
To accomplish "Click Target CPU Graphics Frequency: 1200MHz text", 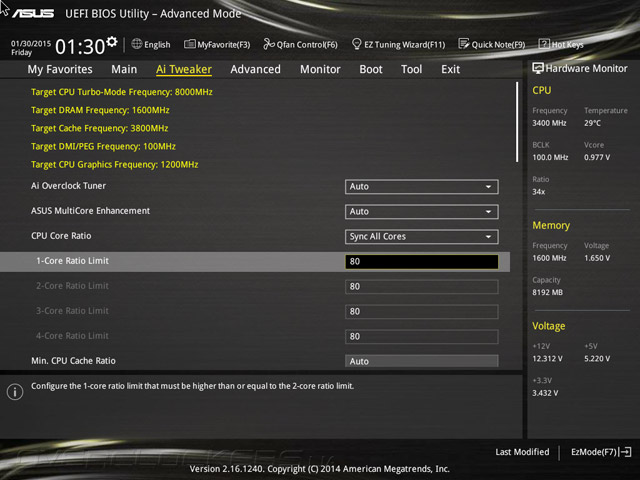I will click(115, 164).
